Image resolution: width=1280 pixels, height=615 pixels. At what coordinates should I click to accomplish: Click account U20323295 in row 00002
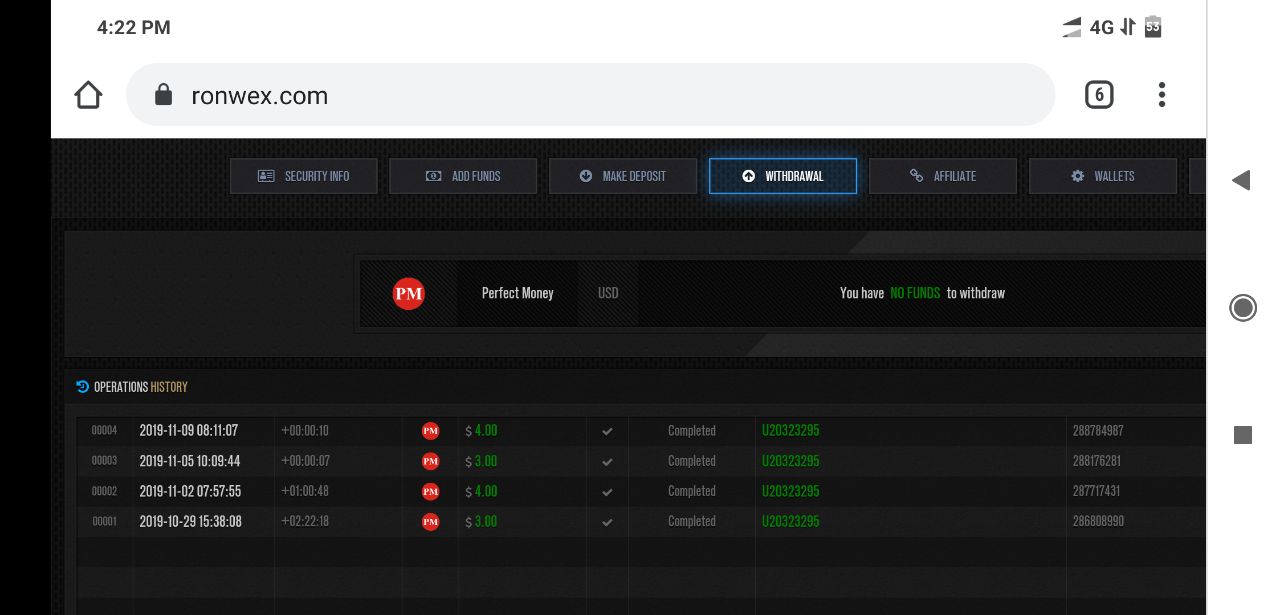pos(791,491)
